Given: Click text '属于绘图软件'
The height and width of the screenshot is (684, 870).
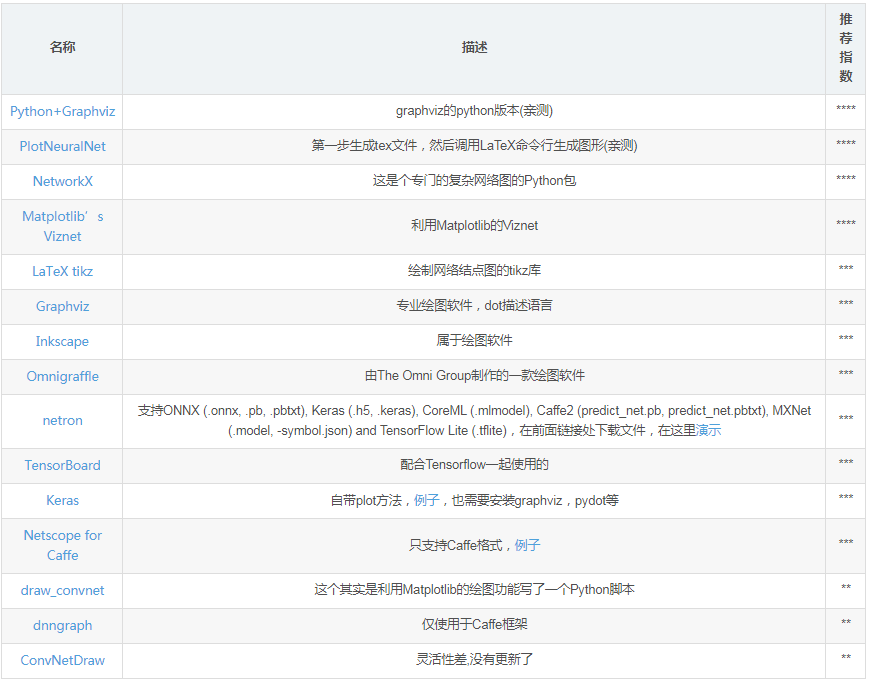Looking at the screenshot, I should click(474, 341).
